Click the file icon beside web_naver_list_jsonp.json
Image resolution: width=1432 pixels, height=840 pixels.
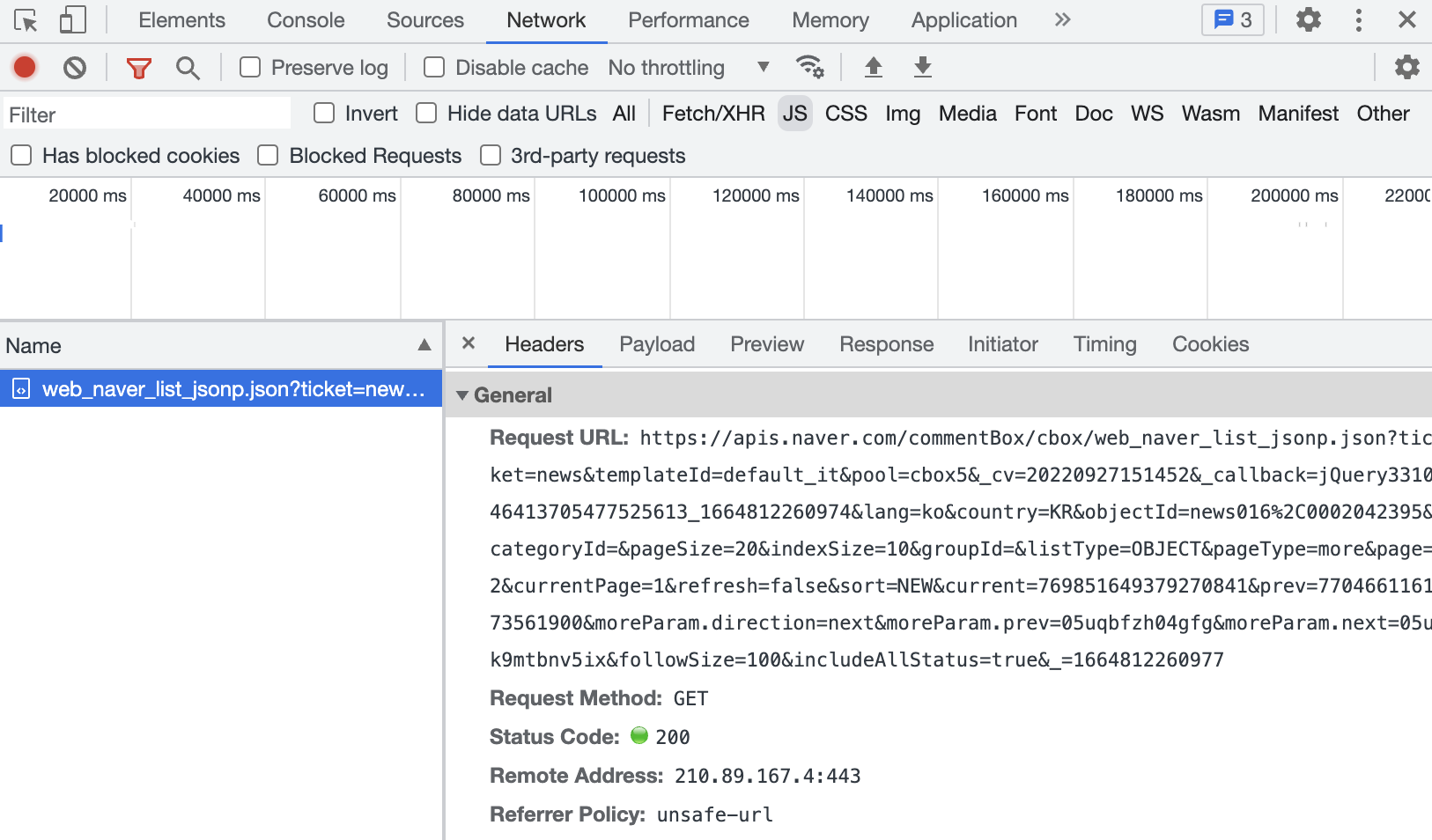click(x=21, y=388)
